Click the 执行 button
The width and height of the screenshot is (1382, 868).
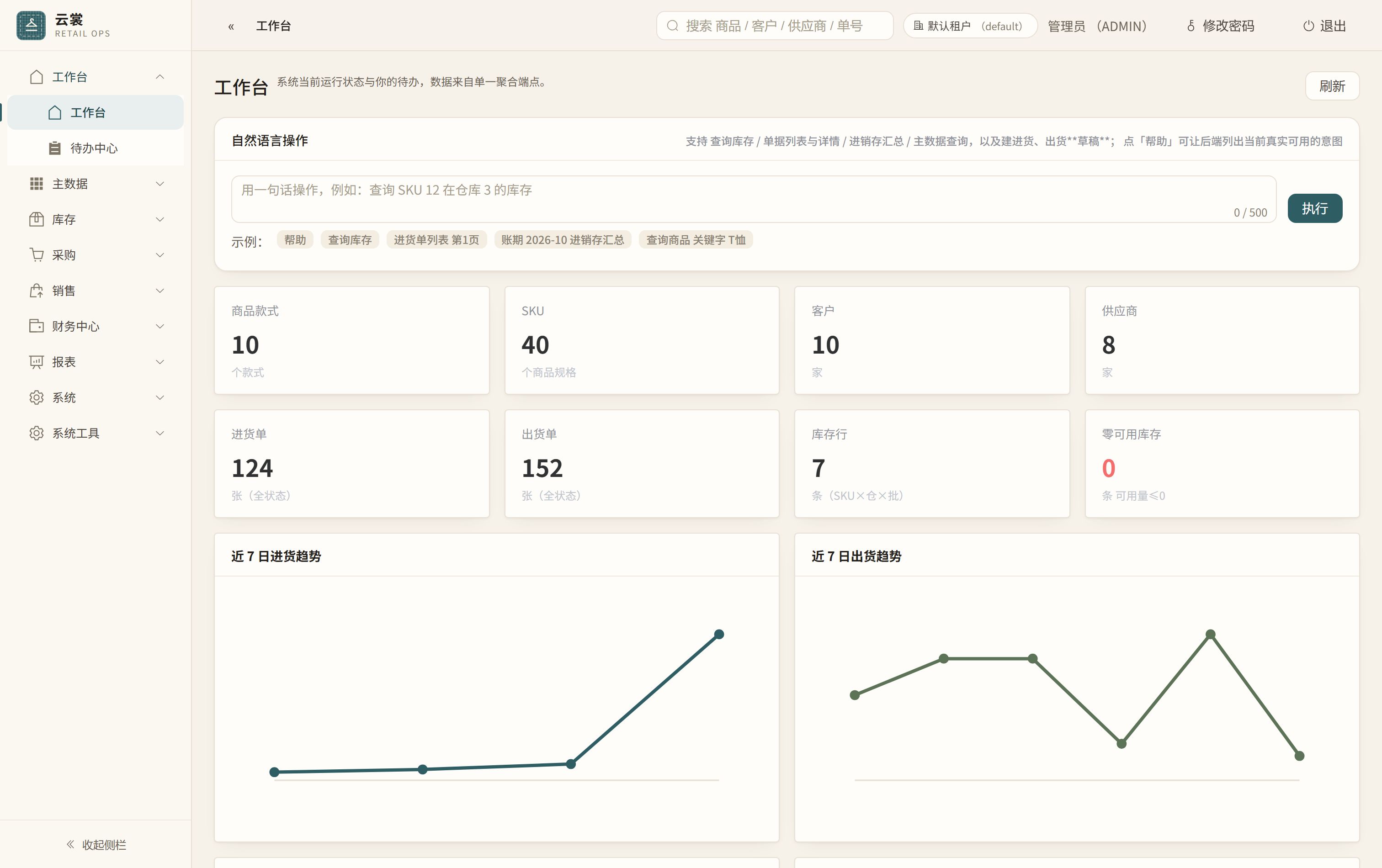point(1314,208)
